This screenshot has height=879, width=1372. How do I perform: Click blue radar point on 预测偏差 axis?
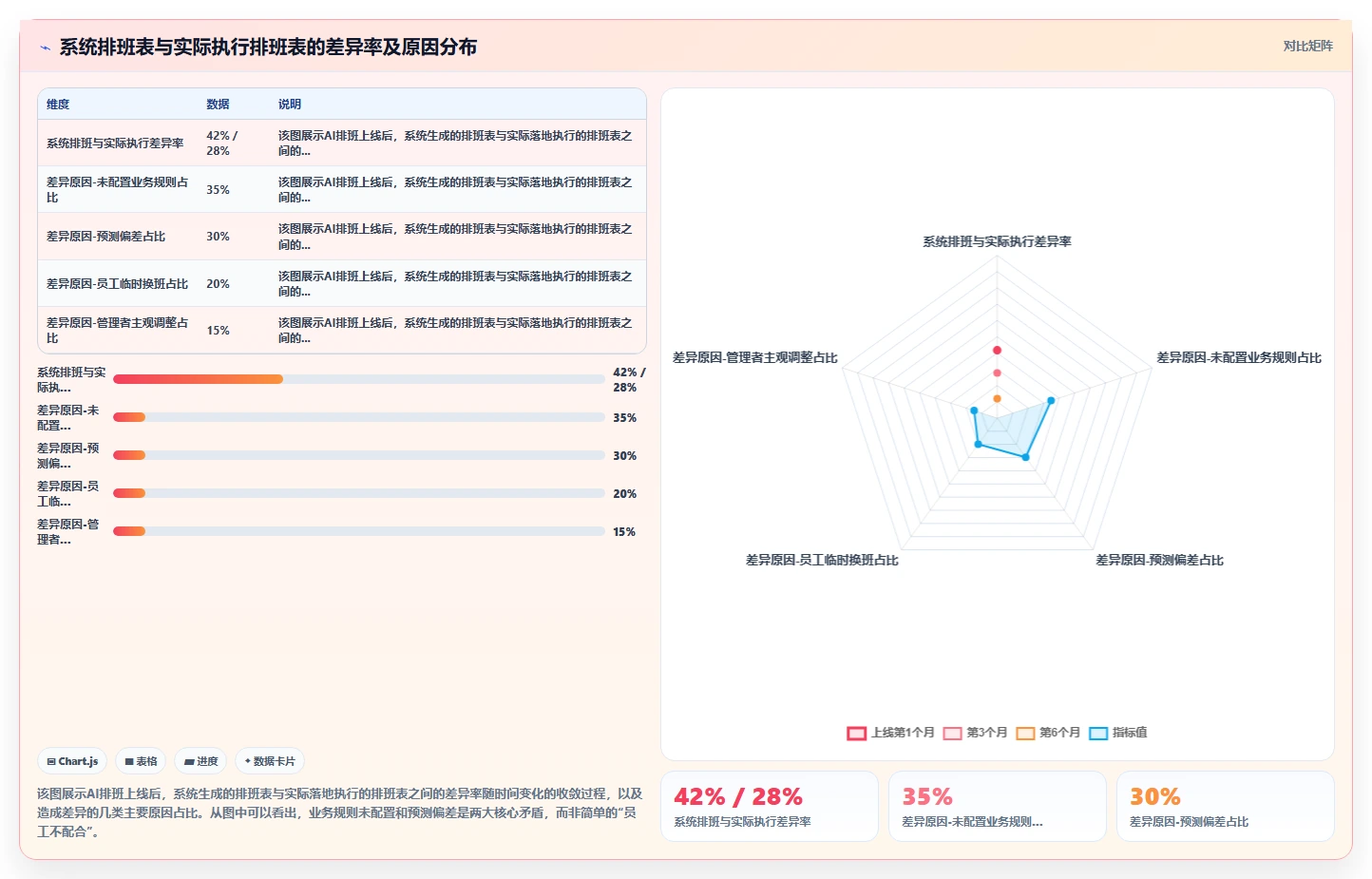tap(1025, 457)
